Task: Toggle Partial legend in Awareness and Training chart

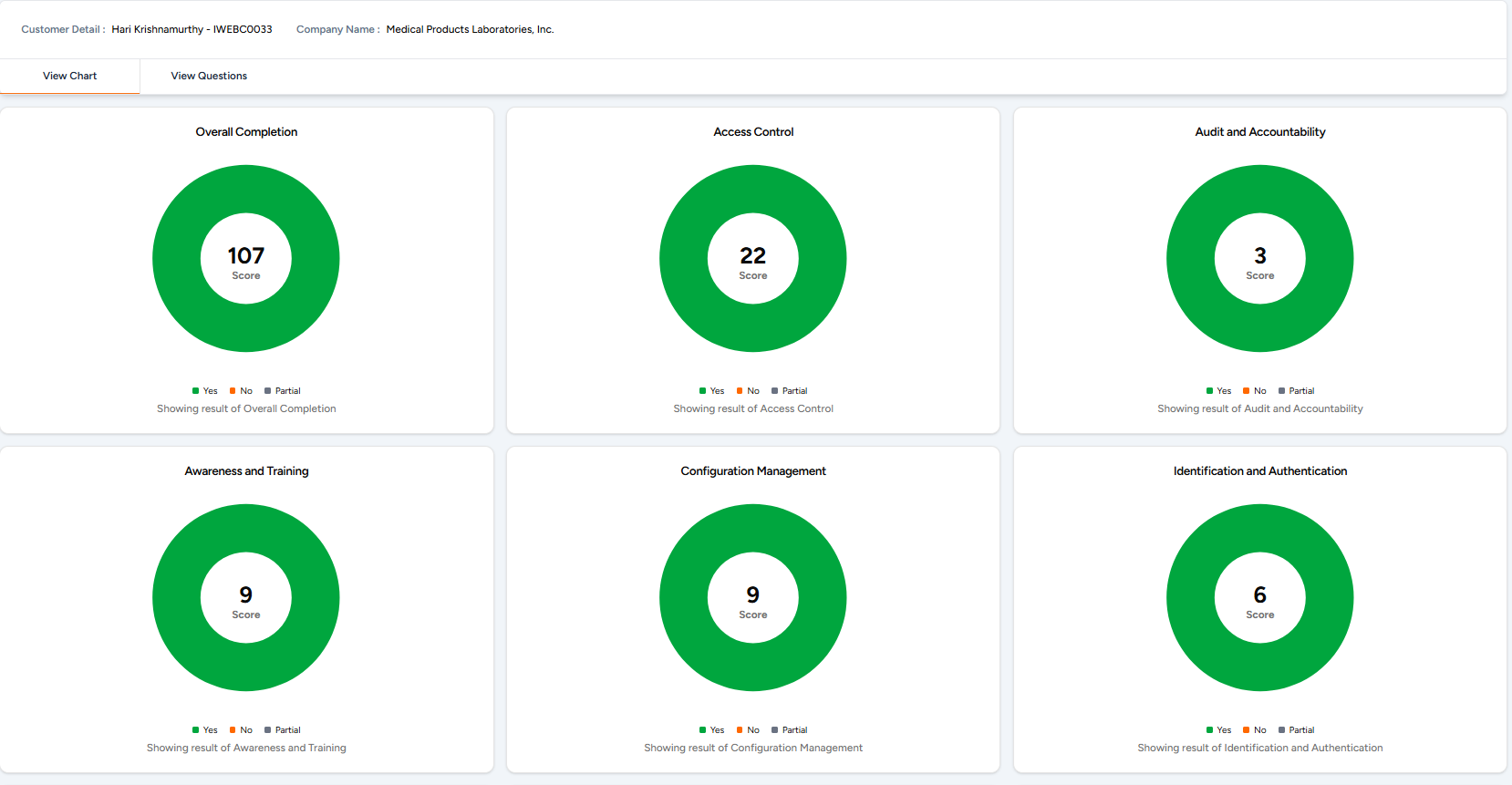Action: tap(283, 730)
